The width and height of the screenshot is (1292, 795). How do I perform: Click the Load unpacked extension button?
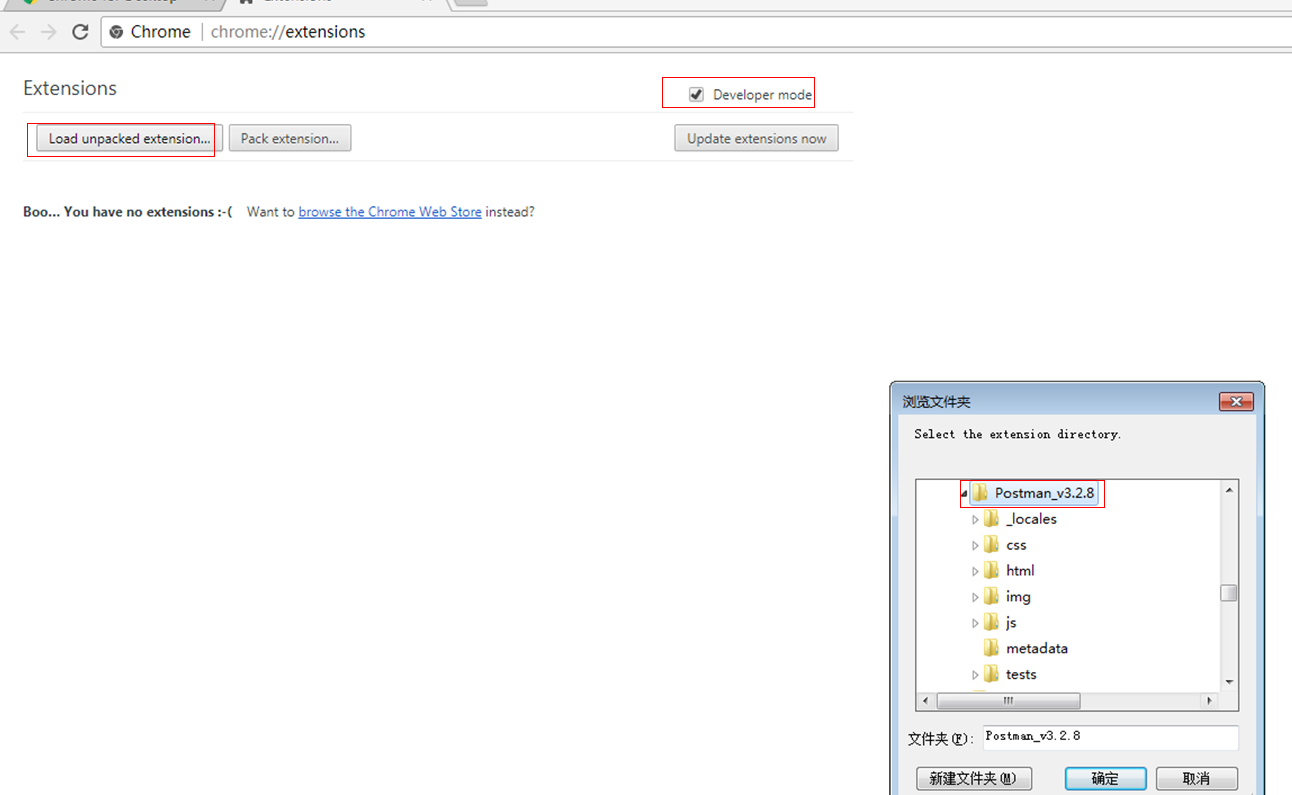(x=130, y=138)
